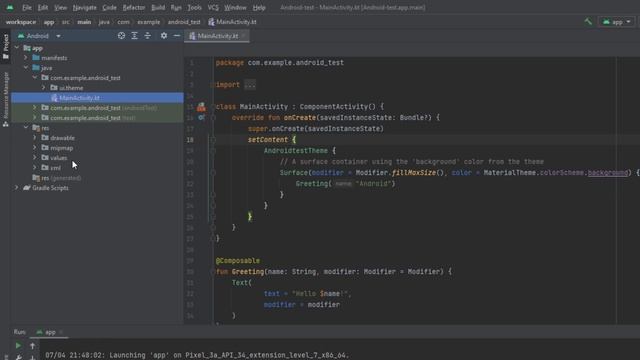Click the Expand All icon

coord(134,36)
